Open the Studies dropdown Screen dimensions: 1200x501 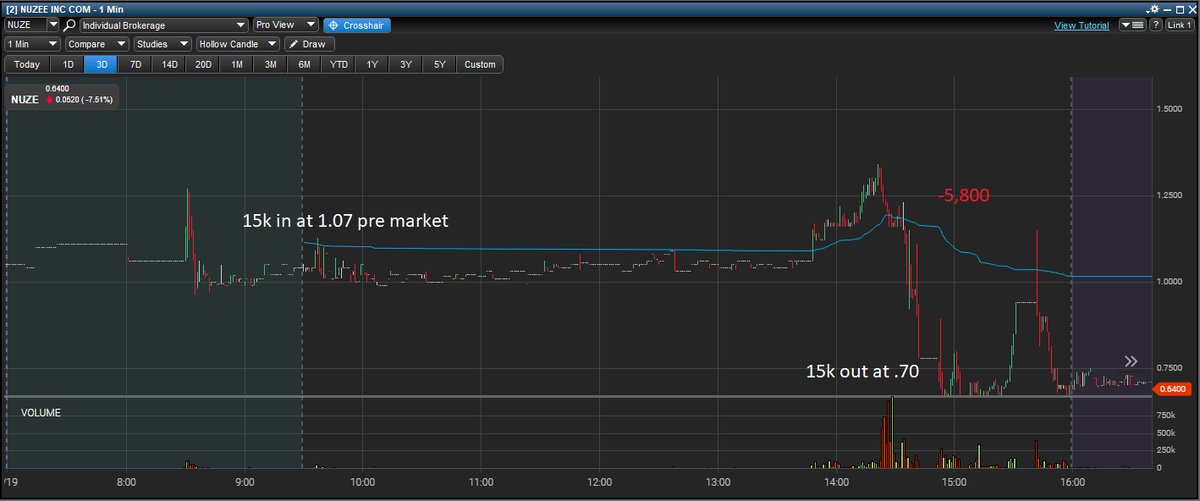(x=163, y=44)
